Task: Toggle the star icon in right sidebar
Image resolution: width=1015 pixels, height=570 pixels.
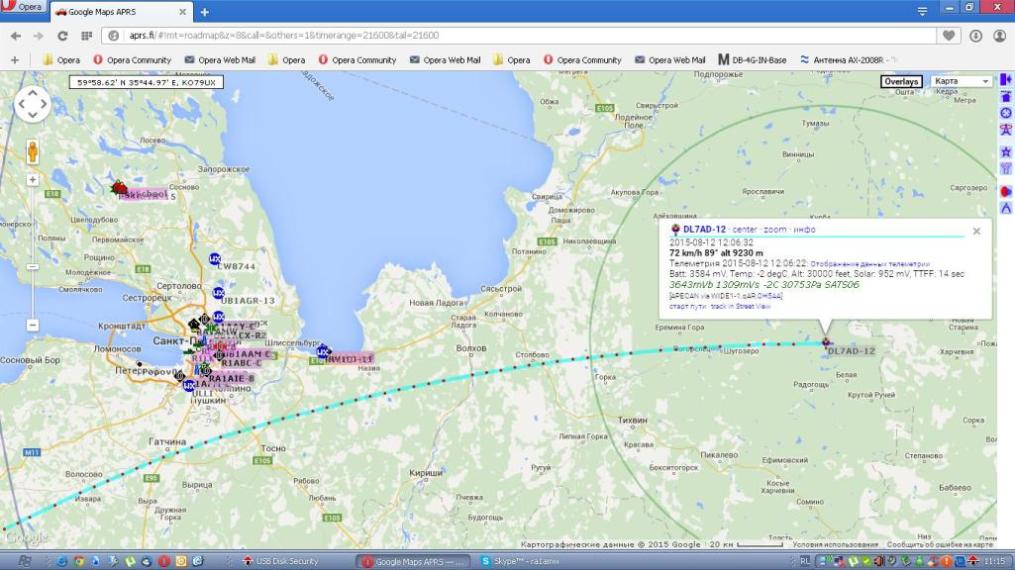Action: [1005, 151]
